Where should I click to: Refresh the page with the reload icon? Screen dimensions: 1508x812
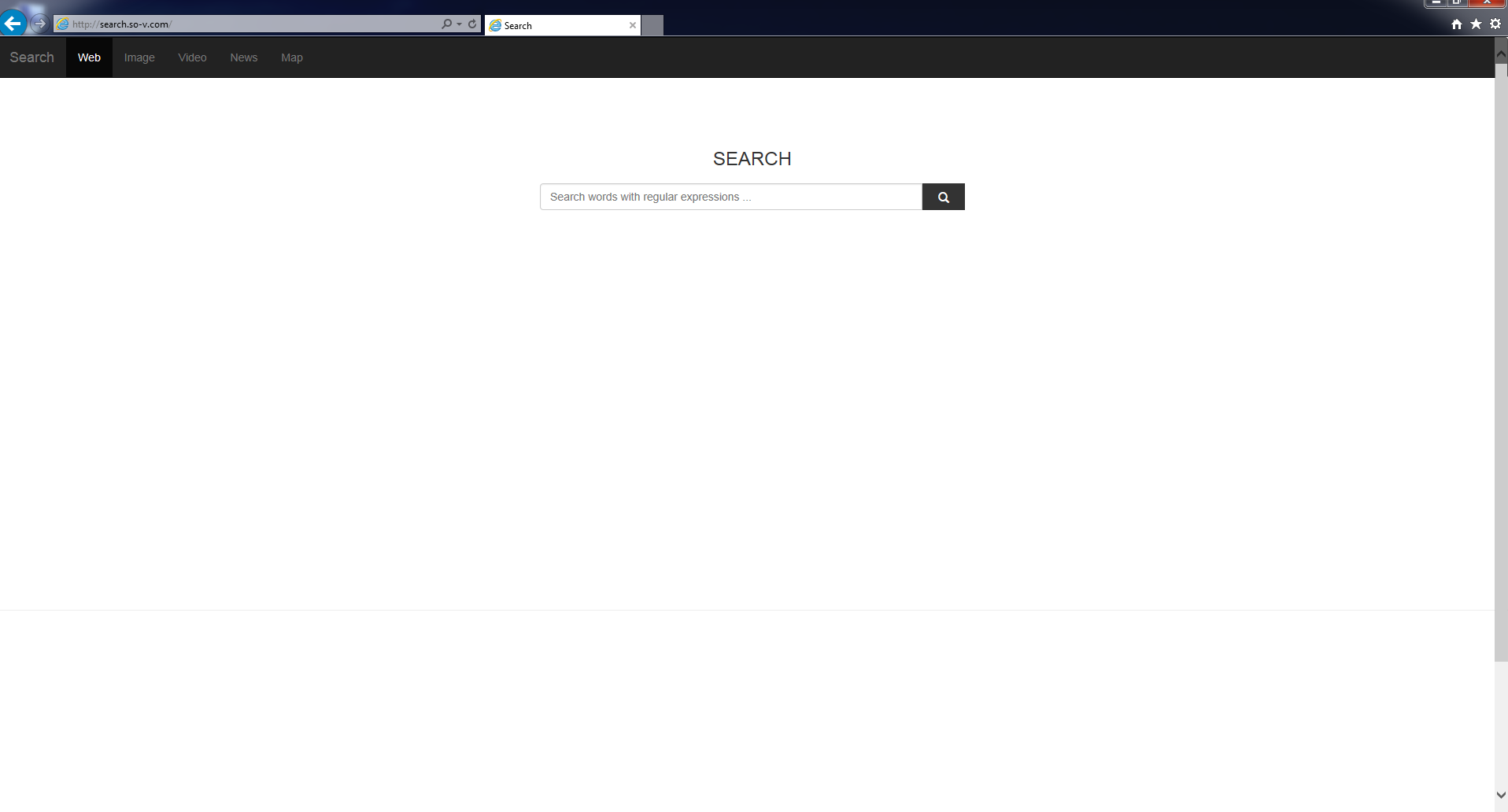pyautogui.click(x=472, y=24)
